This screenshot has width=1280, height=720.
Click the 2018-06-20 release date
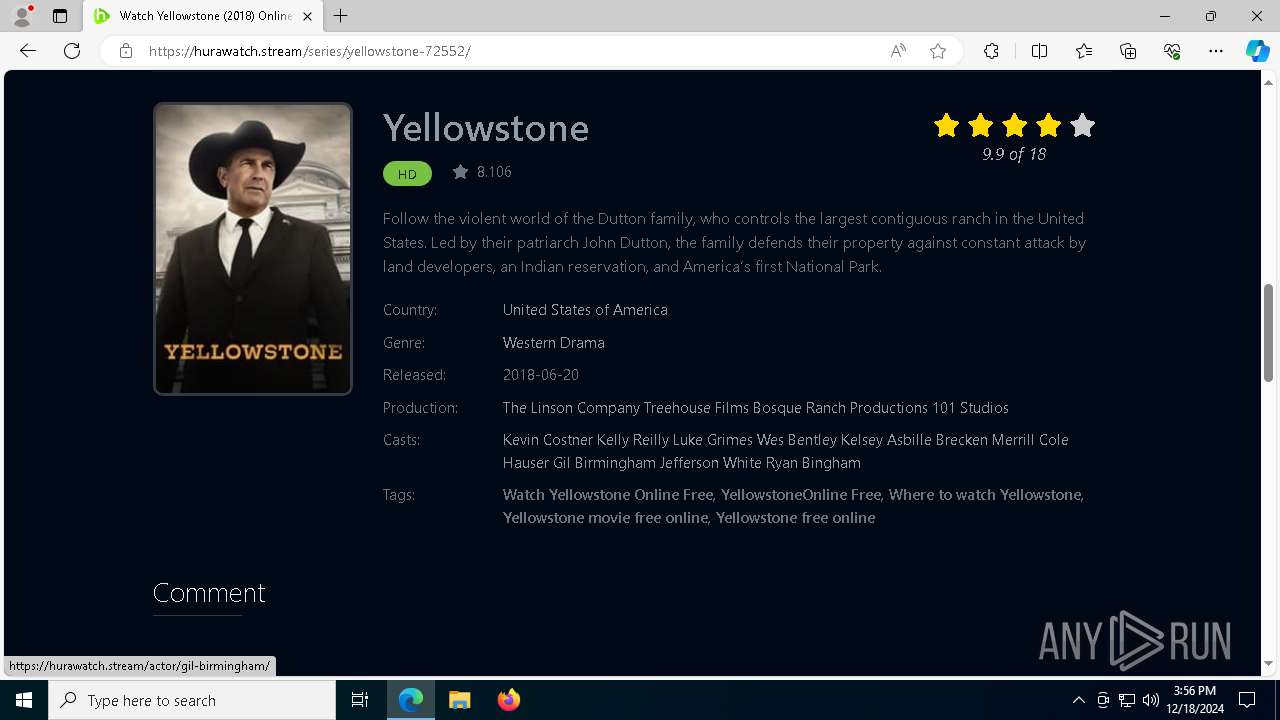coord(541,375)
